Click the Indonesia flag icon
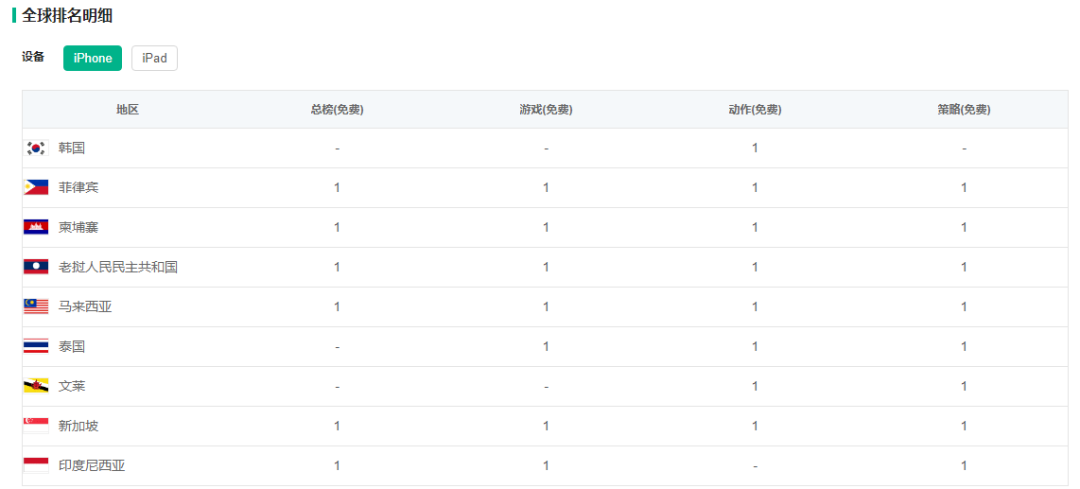1080x489 pixels. pos(36,465)
